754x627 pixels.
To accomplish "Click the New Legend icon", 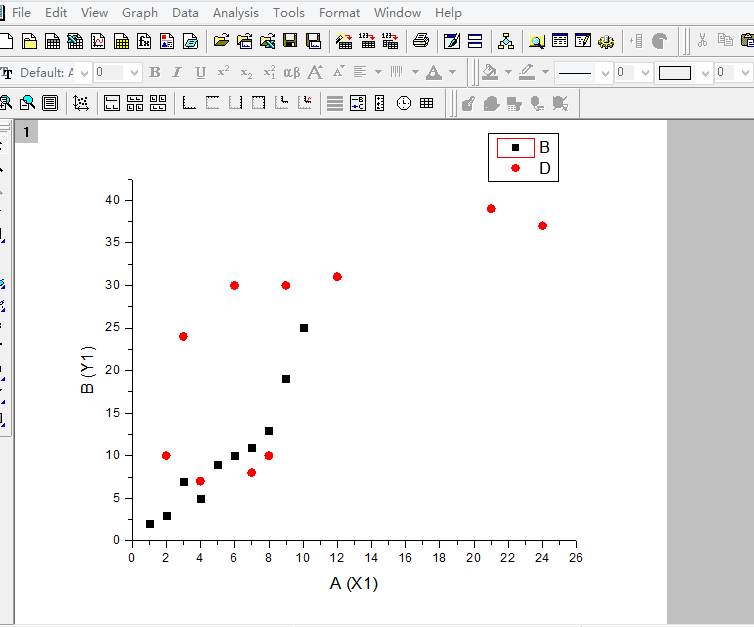I will coord(358,103).
